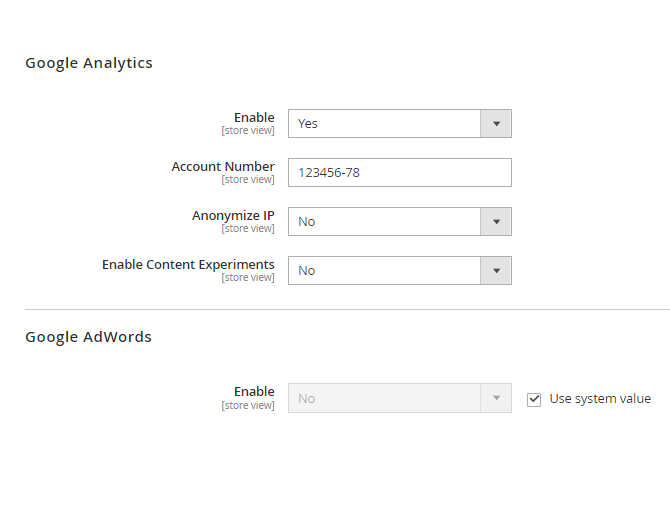The image size is (670, 505).
Task: Click the disabled Google AdWords Enable dropdown
Action: pos(385,398)
